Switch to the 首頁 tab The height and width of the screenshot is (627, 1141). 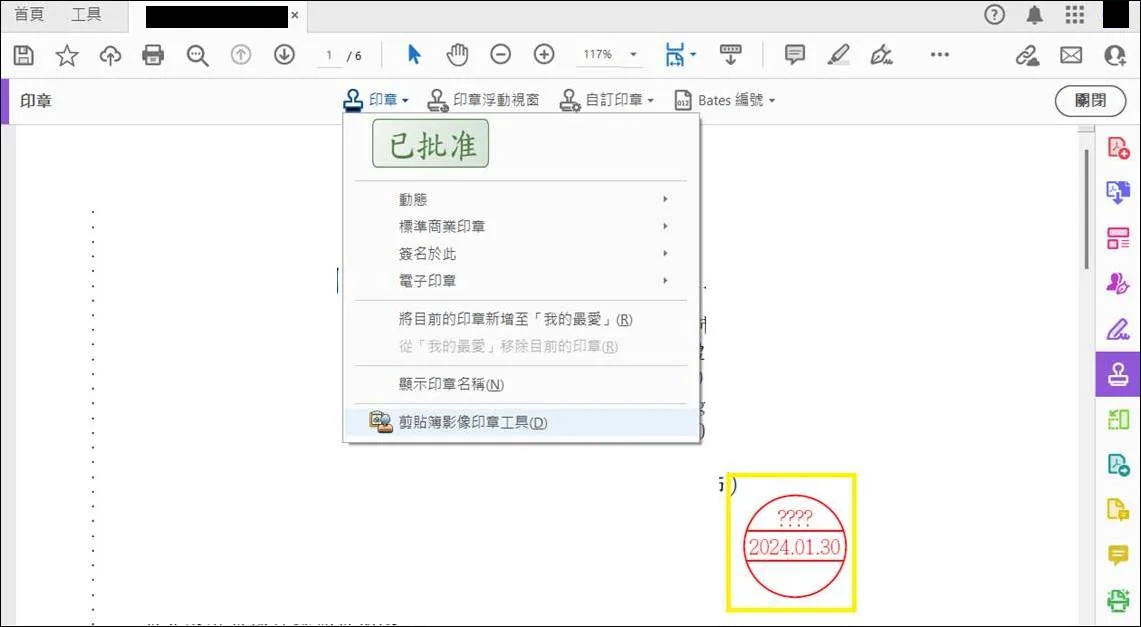click(29, 15)
